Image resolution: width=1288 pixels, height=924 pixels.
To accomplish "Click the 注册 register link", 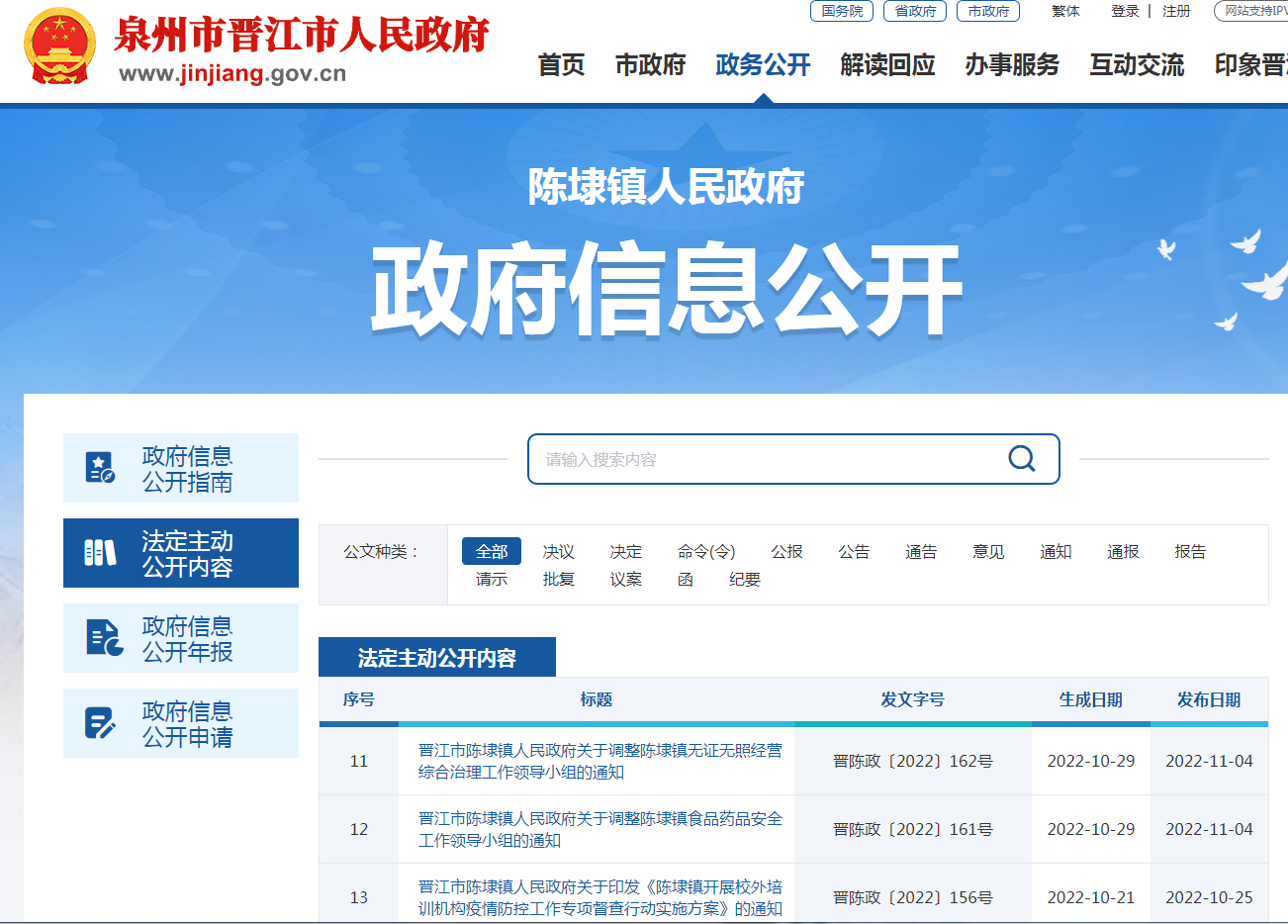I will [1176, 11].
